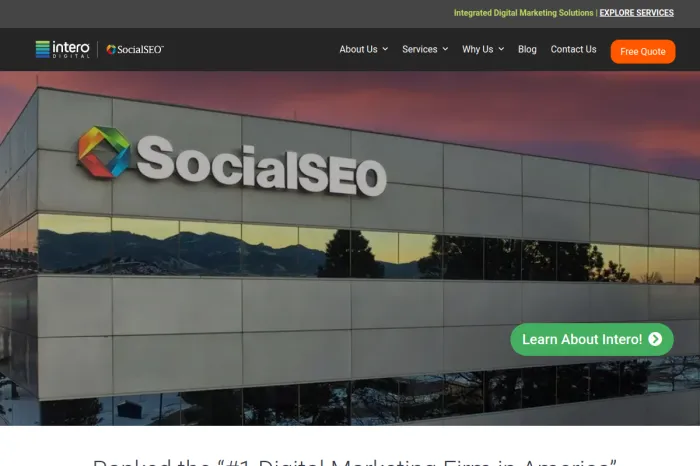Open the About Us menu item
This screenshot has width=700, height=466.
coord(358,49)
